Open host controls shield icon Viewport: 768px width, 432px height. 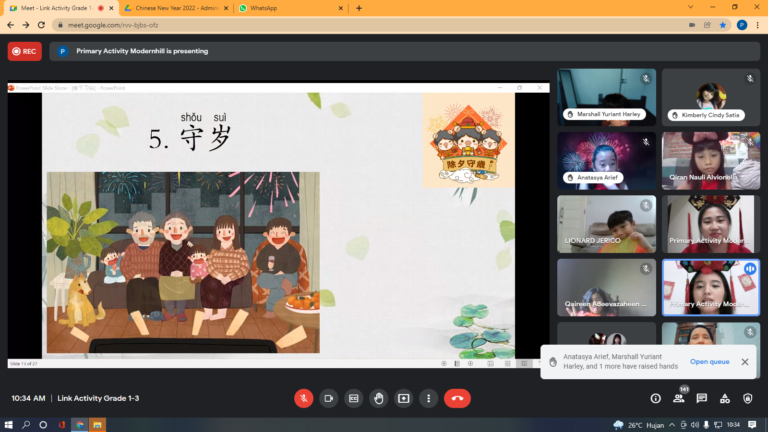pos(748,398)
